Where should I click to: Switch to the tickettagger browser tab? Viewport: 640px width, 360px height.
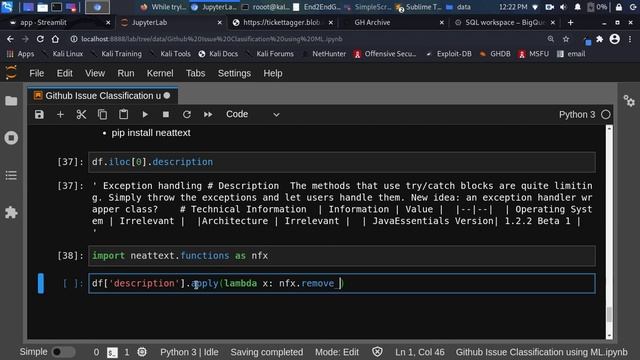click(282, 22)
